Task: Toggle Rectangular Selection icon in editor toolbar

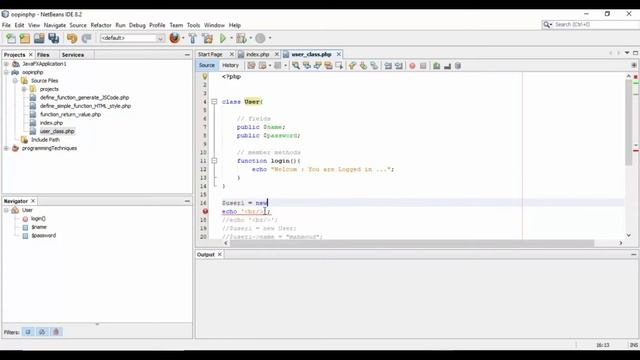Action: [339, 66]
